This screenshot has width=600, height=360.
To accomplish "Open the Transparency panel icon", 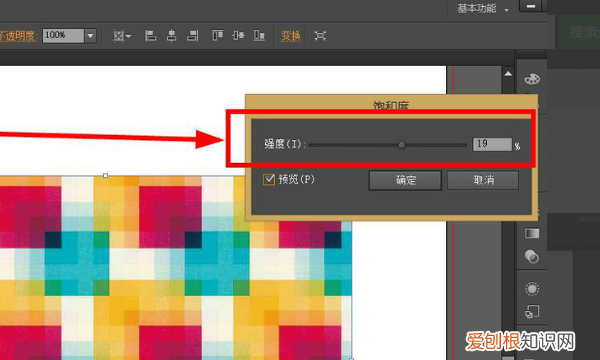I will tap(532, 256).
